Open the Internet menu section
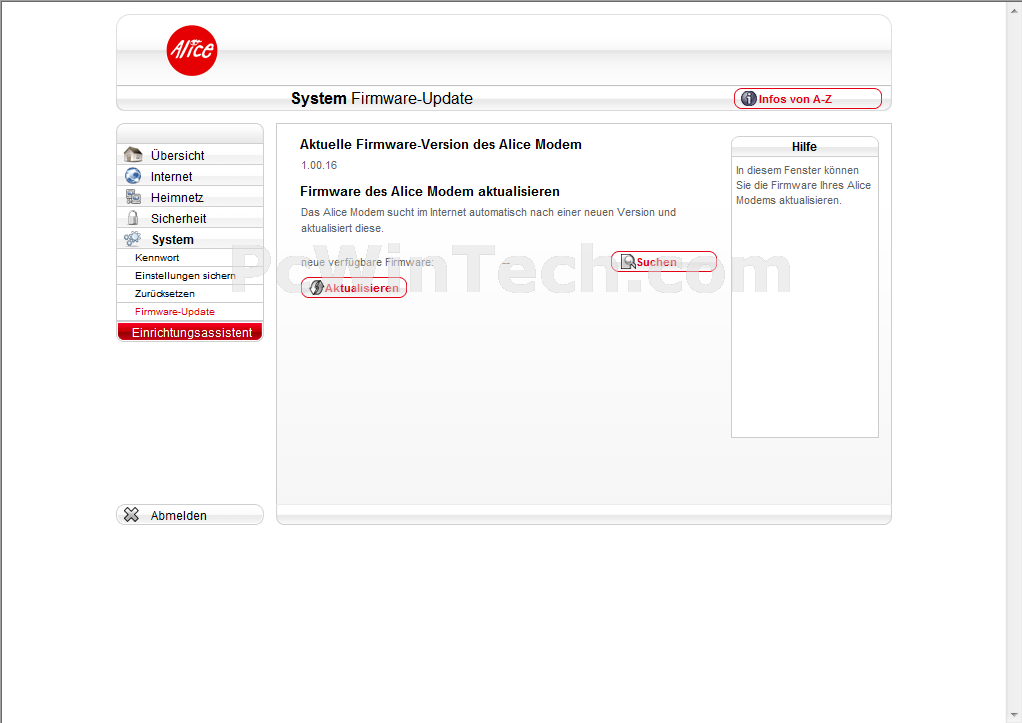Viewport: 1022px width, 723px height. click(x=190, y=176)
